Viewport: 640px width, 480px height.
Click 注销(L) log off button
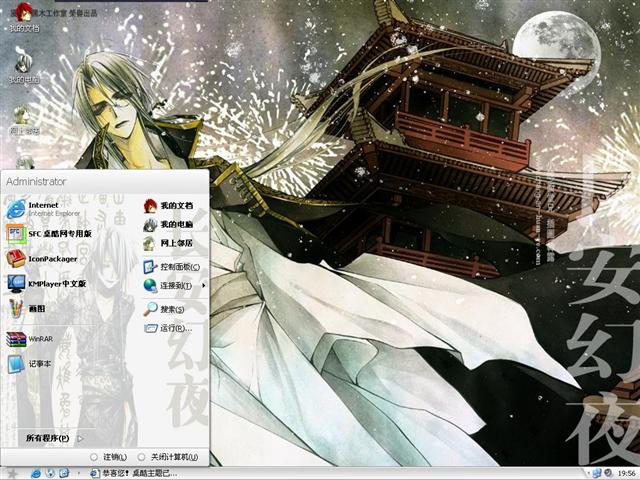coord(109,457)
